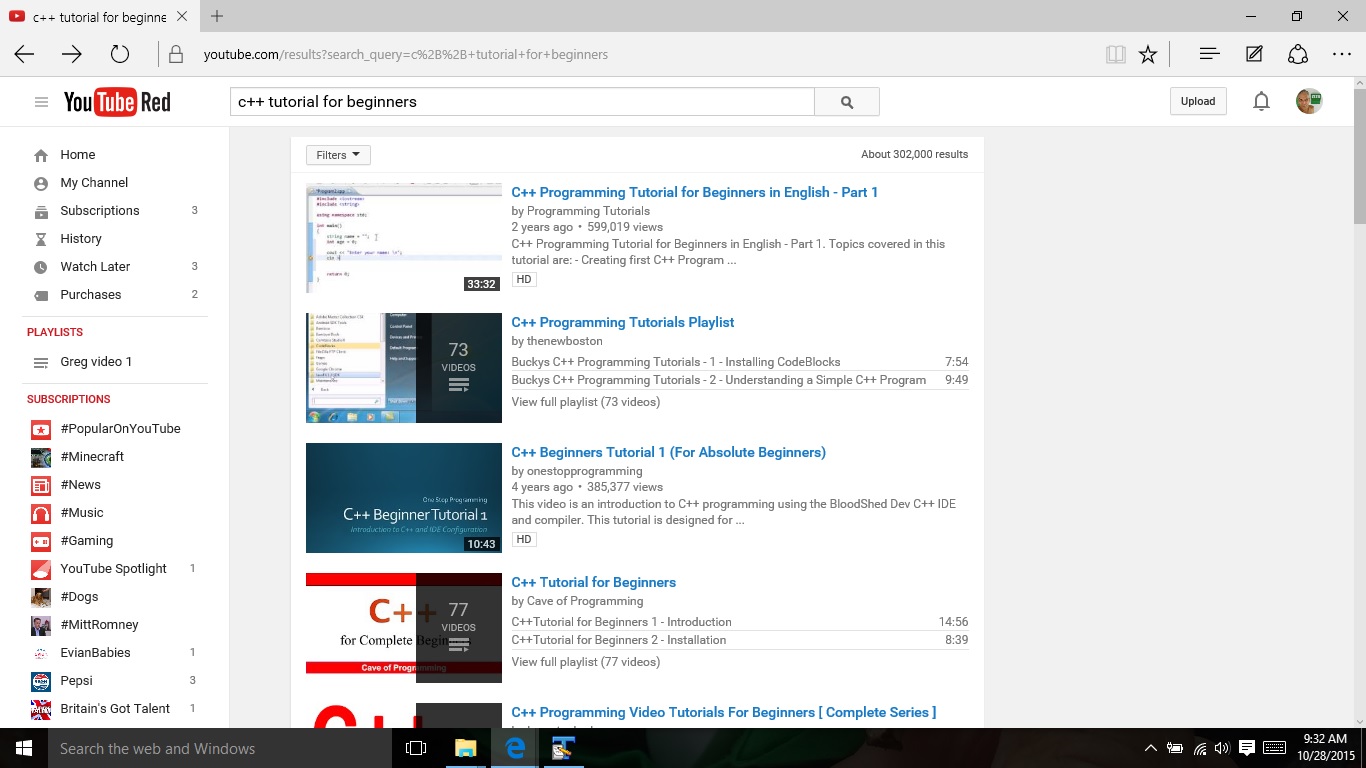Open Installing CodeBlocks video row
1366x768 pixels.
point(739,362)
